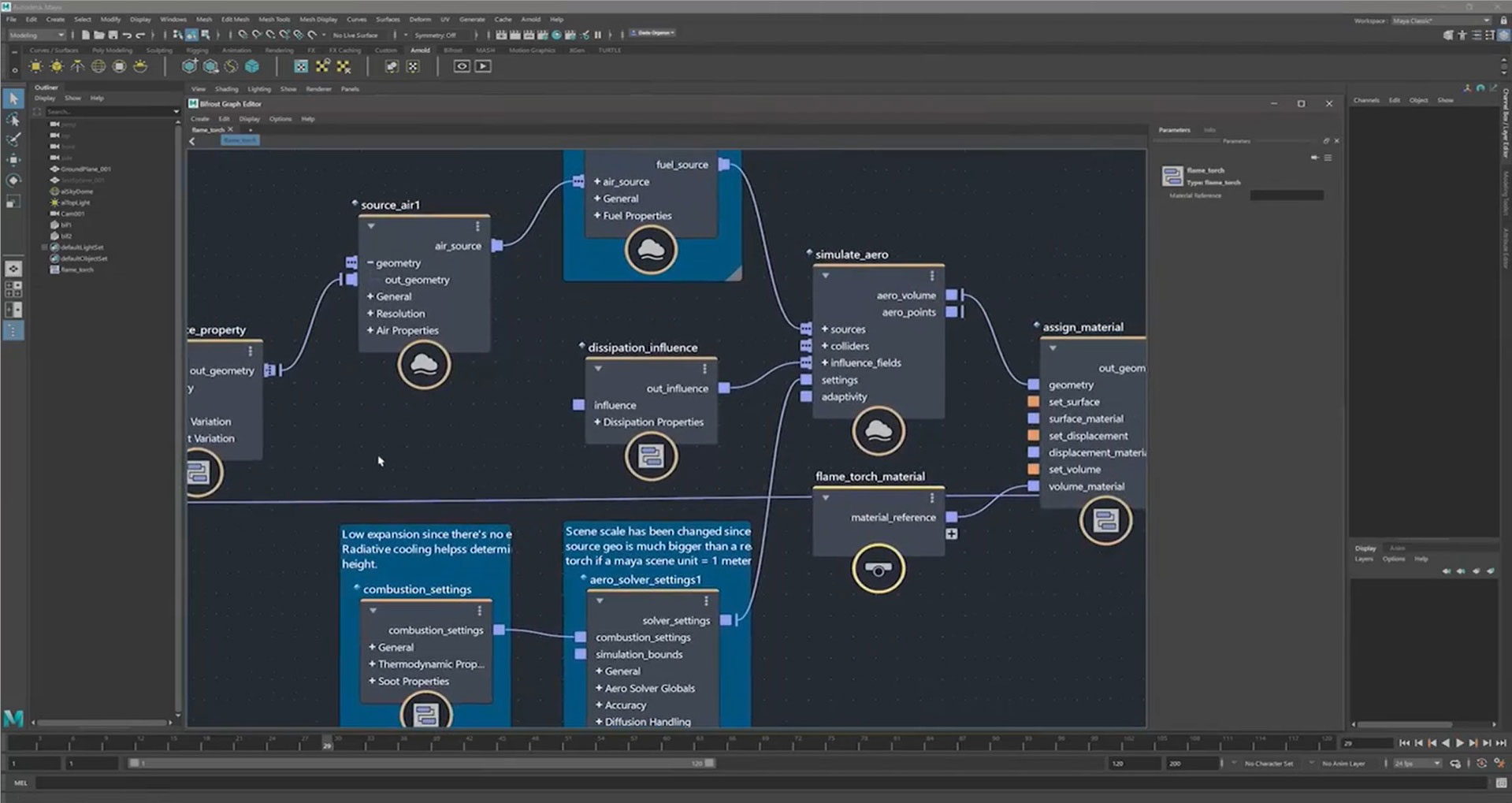
Task: Start Arnold render with play icon
Action: point(483,66)
